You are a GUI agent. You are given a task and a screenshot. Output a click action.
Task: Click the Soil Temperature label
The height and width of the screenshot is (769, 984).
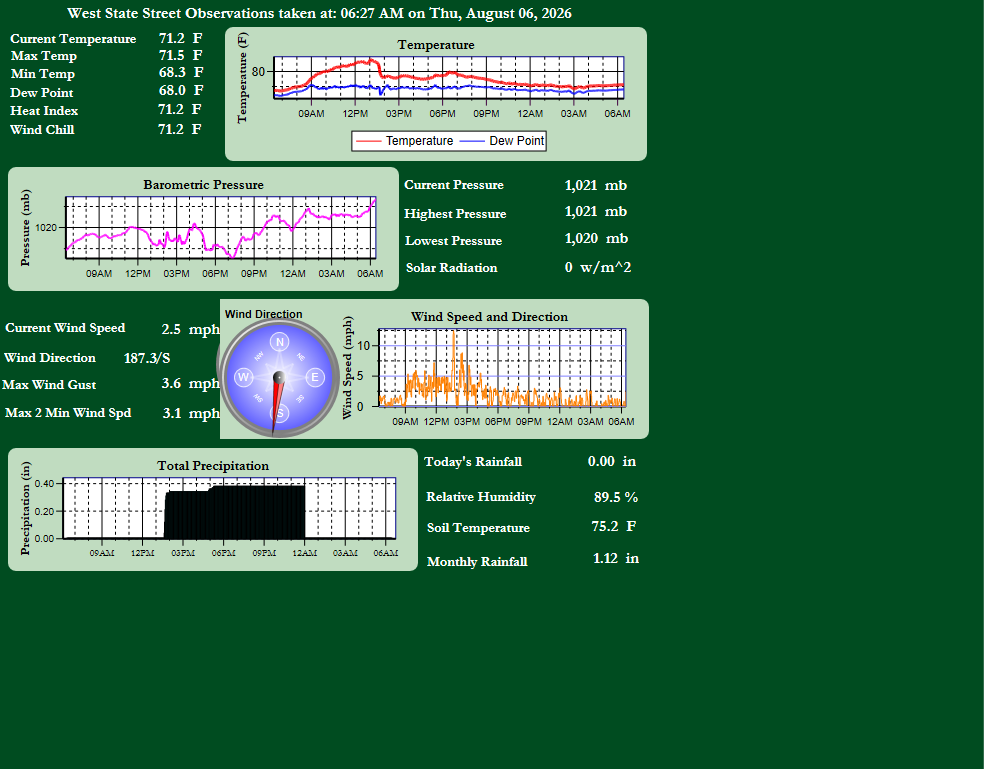click(478, 527)
